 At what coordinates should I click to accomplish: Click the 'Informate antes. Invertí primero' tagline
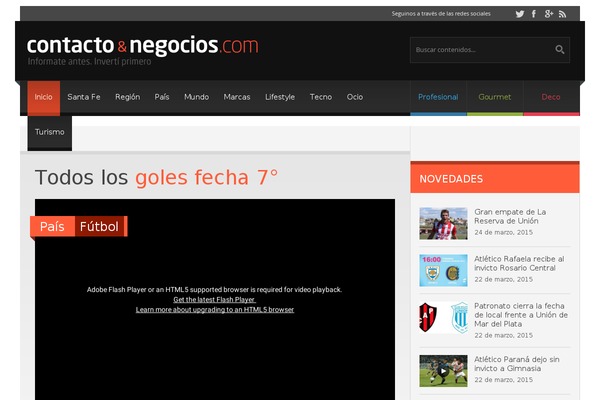[x=89, y=62]
